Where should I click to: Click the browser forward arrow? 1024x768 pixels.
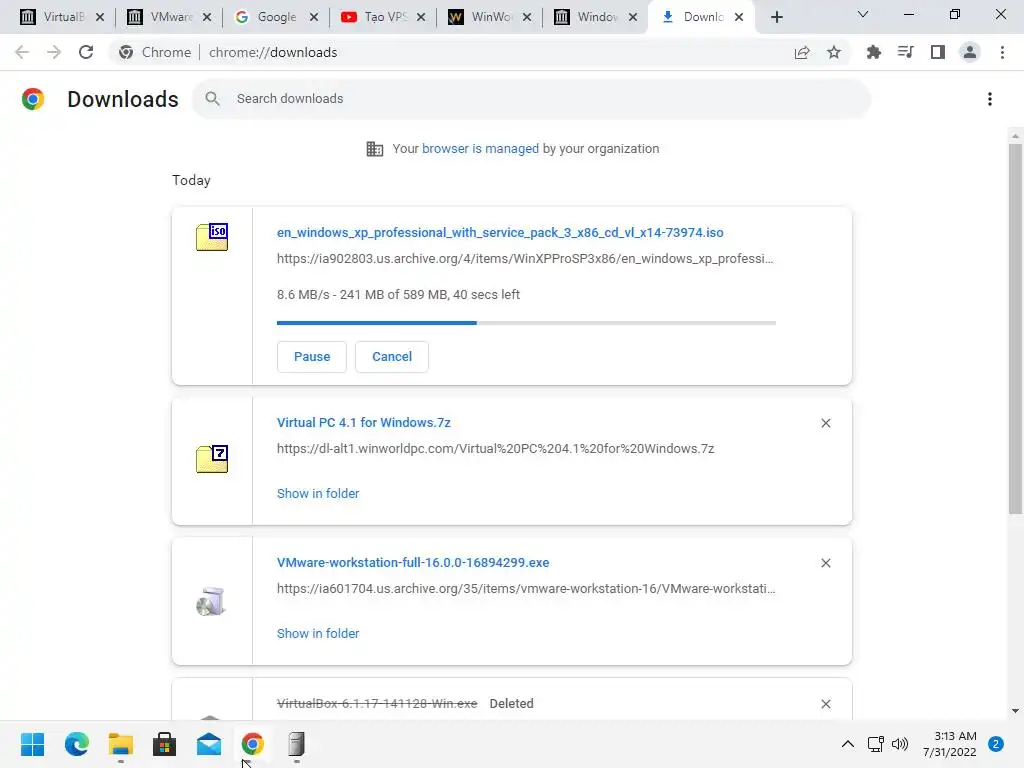(x=54, y=52)
